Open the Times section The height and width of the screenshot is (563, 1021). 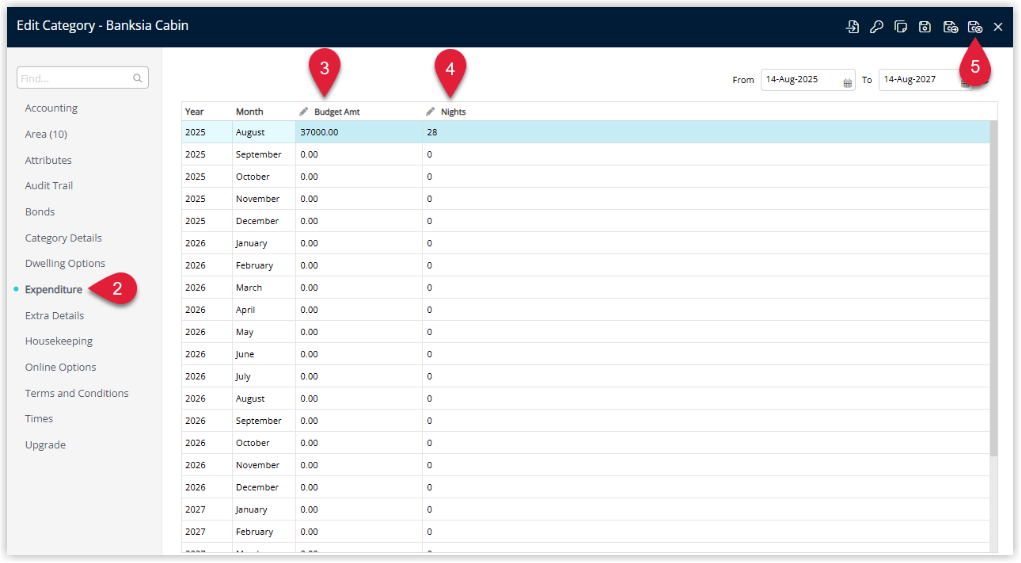click(39, 419)
